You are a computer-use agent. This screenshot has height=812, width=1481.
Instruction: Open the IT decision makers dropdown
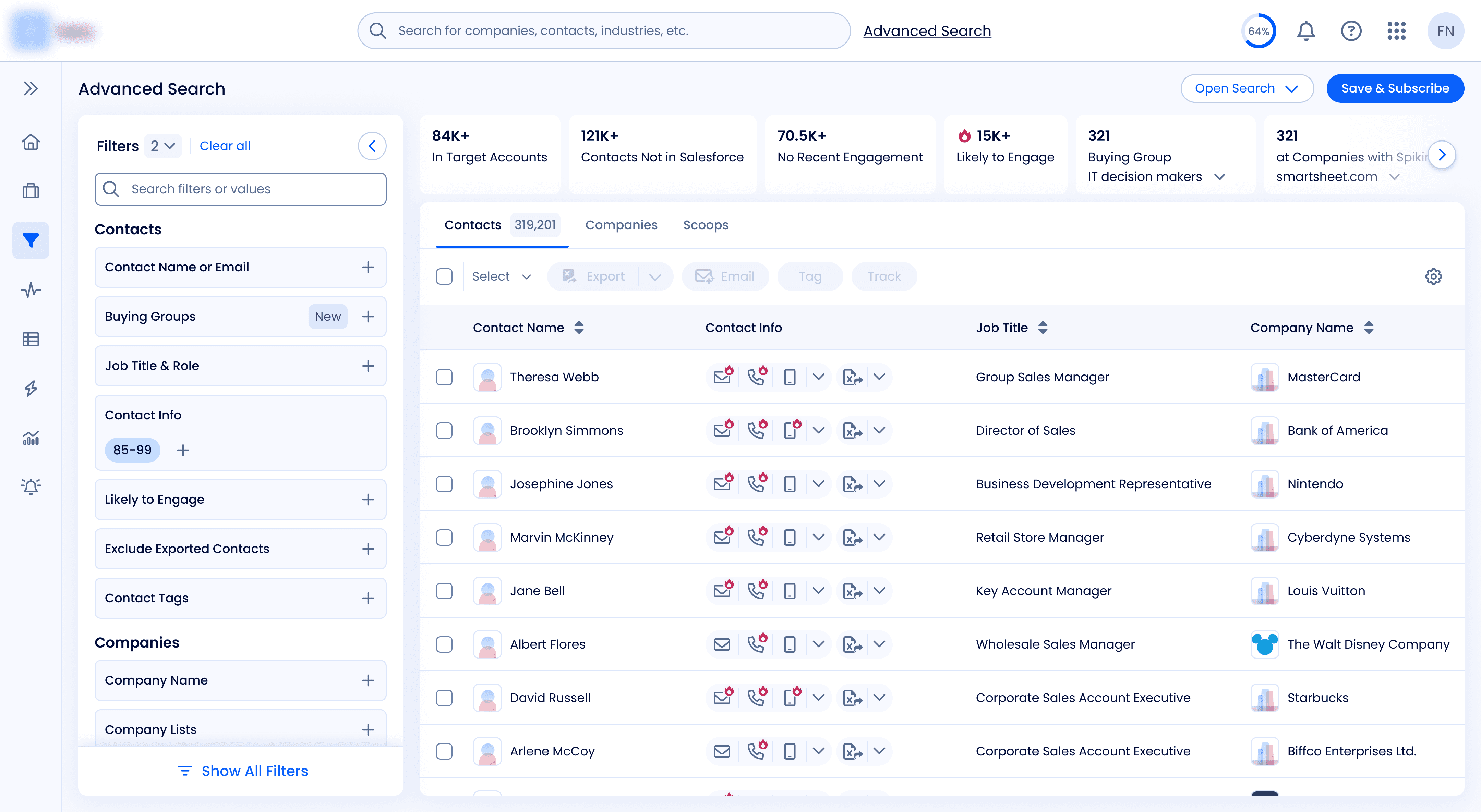point(1219,176)
